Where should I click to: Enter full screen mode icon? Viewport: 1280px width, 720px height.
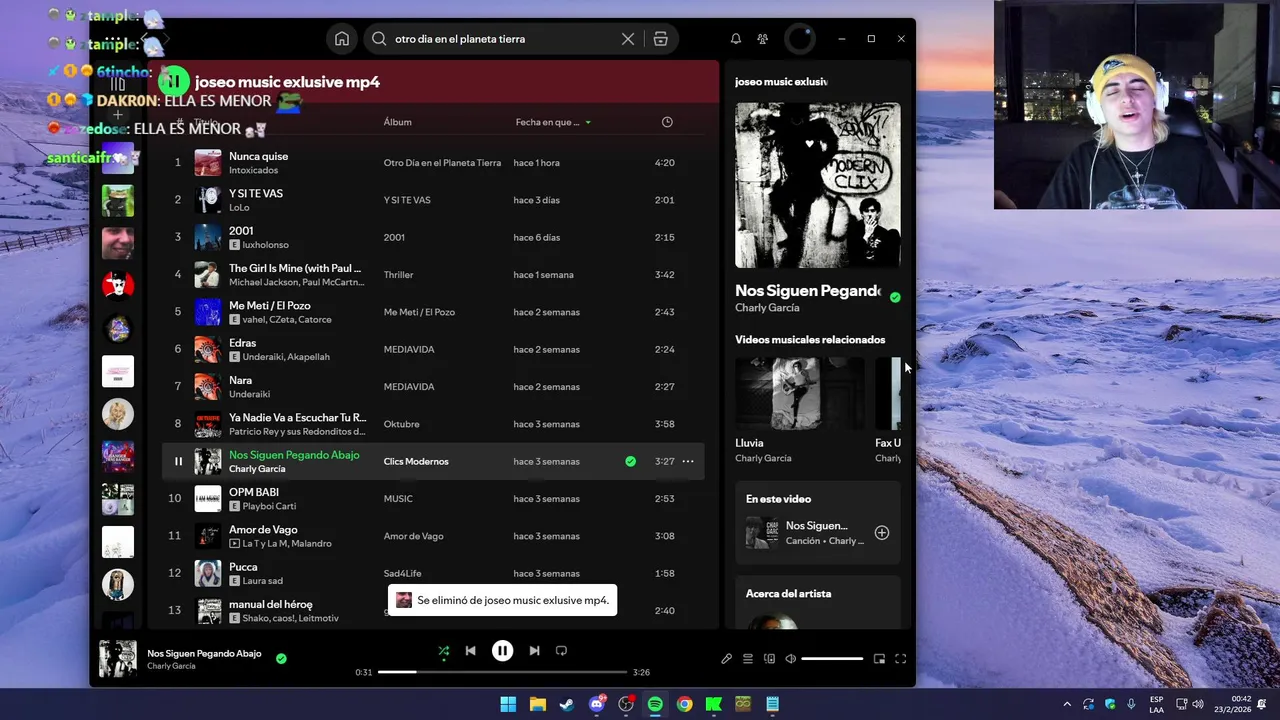click(x=900, y=659)
